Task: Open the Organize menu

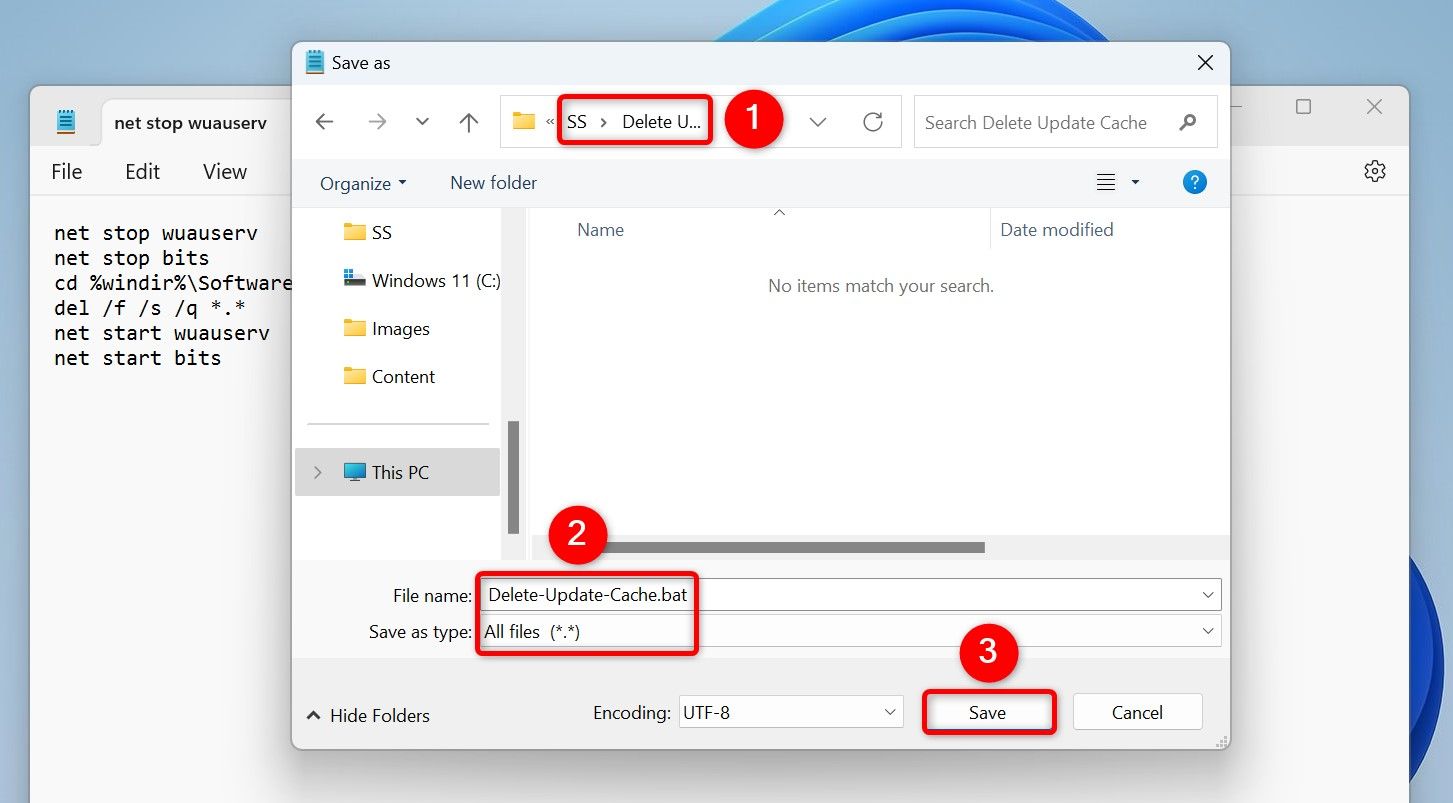Action: (362, 183)
